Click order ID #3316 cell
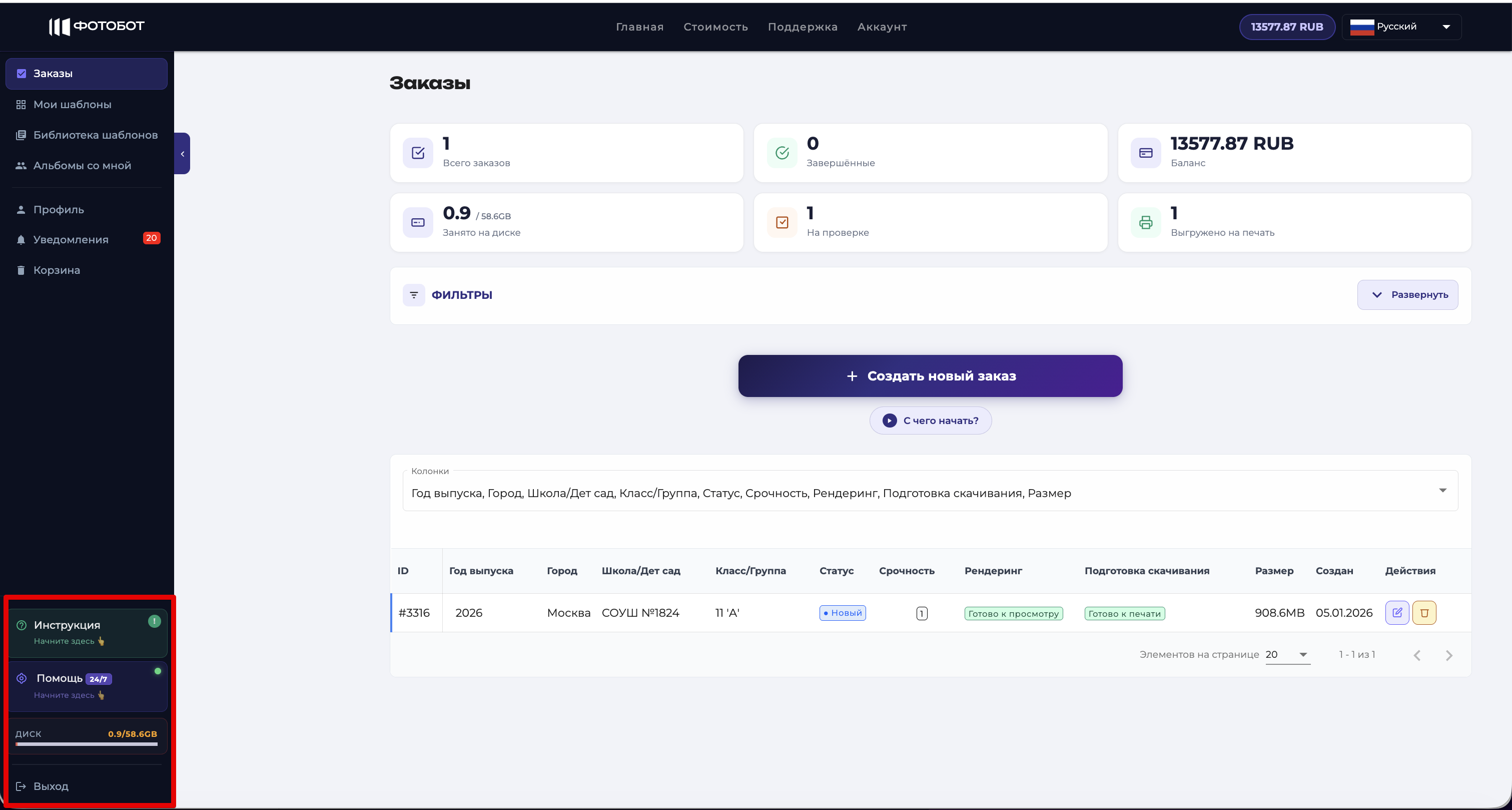Screen dimensions: 1512x810 point(414,613)
